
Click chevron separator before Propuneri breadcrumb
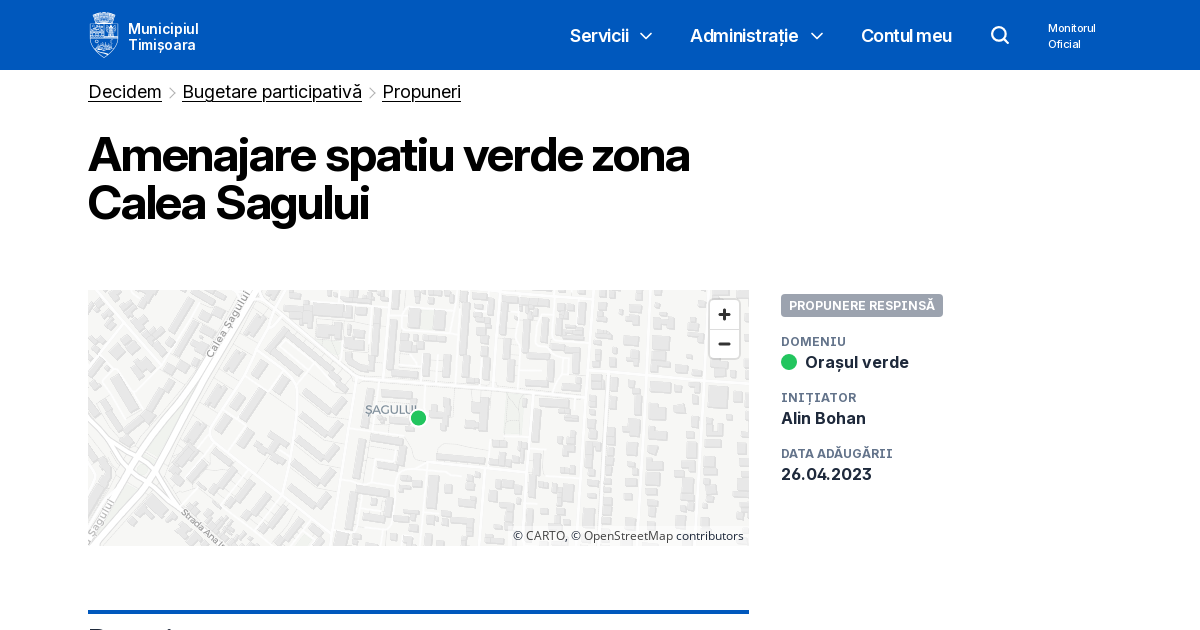[372, 93]
